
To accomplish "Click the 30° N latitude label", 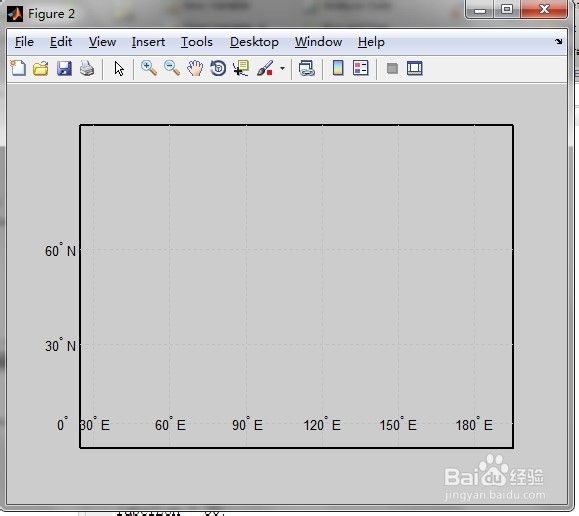I will [60, 345].
